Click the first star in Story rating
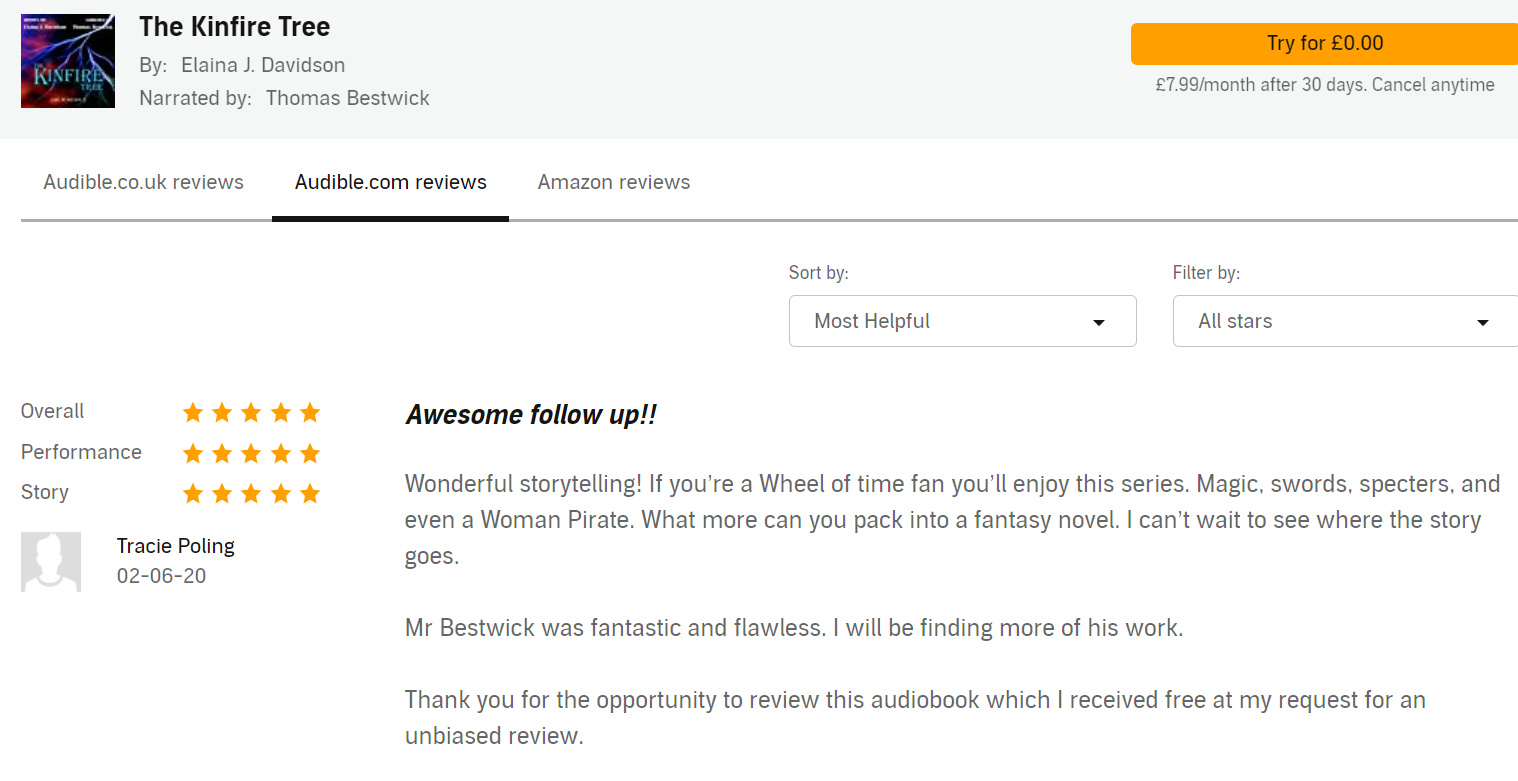The width and height of the screenshot is (1518, 781). (x=193, y=493)
